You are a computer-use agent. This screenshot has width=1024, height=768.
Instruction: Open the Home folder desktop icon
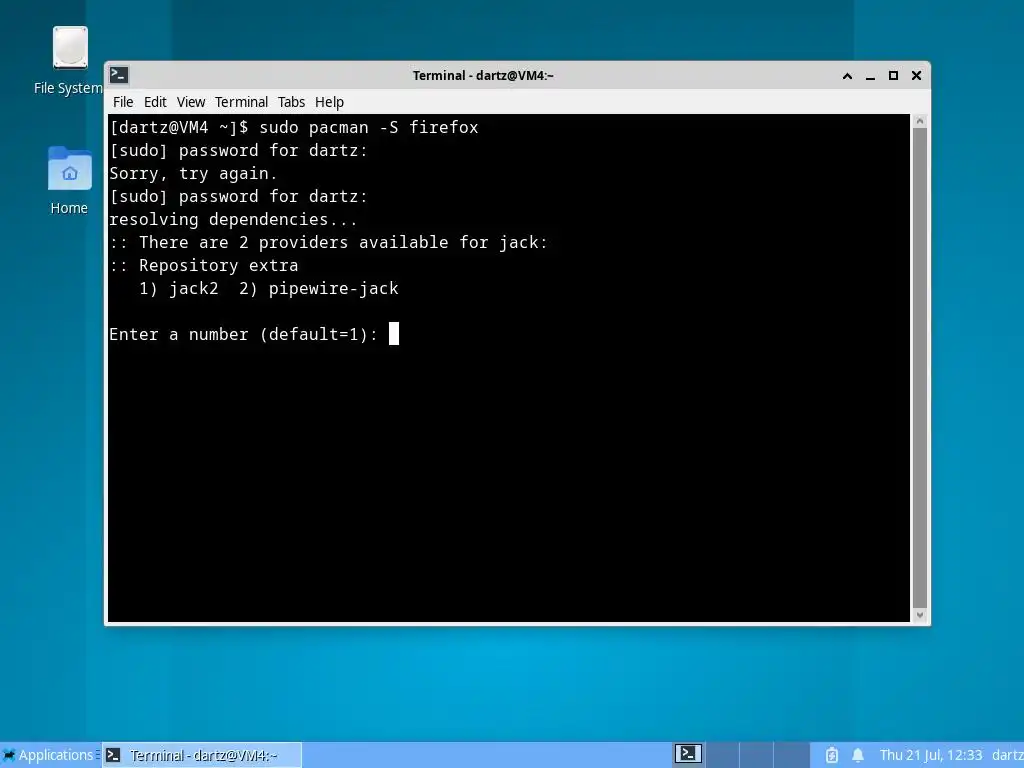pos(69,180)
